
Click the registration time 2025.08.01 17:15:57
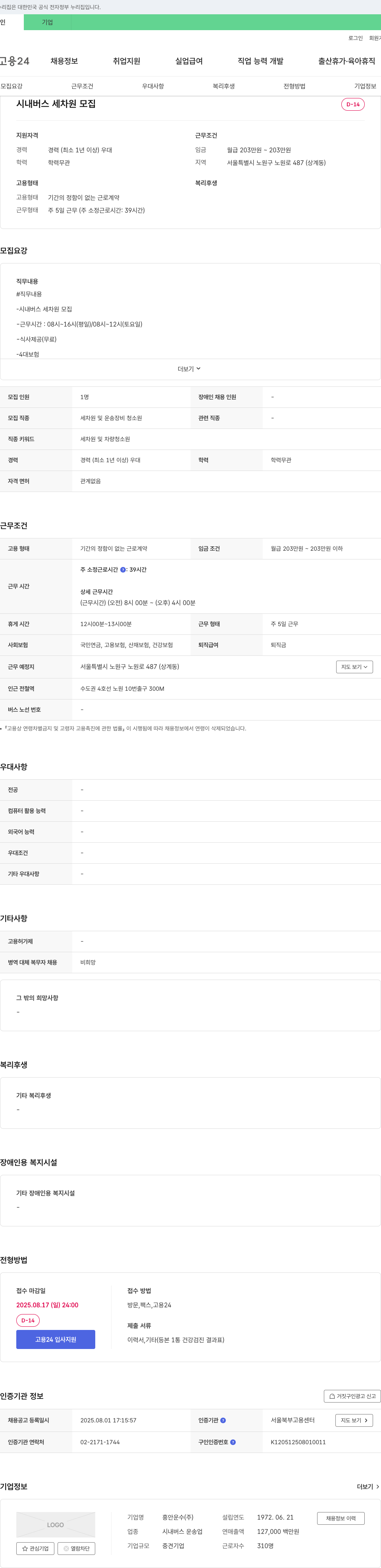pos(108,1420)
